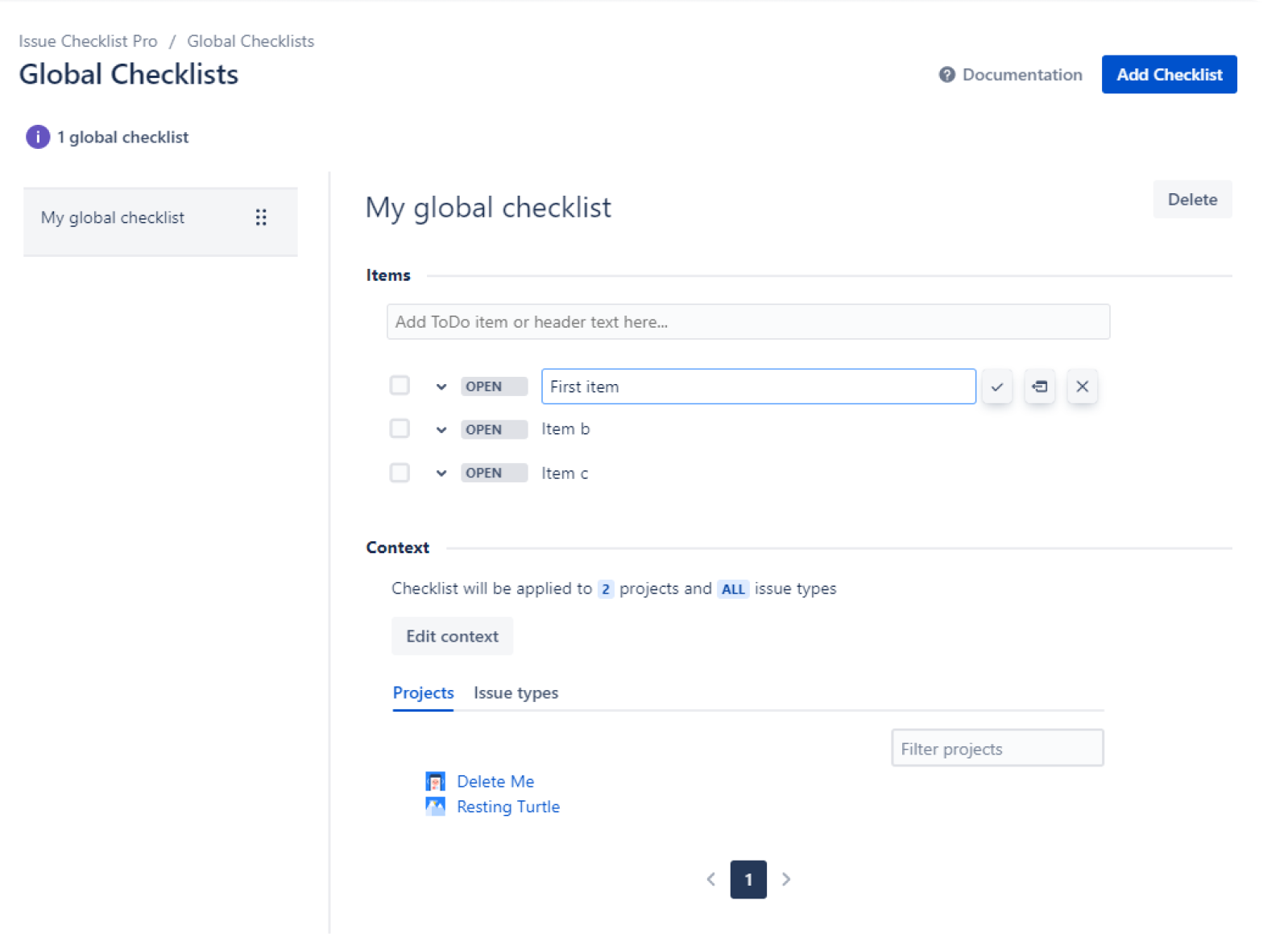Image resolution: width=1288 pixels, height=942 pixels.
Task: Check the Item c checkbox
Action: 400,473
